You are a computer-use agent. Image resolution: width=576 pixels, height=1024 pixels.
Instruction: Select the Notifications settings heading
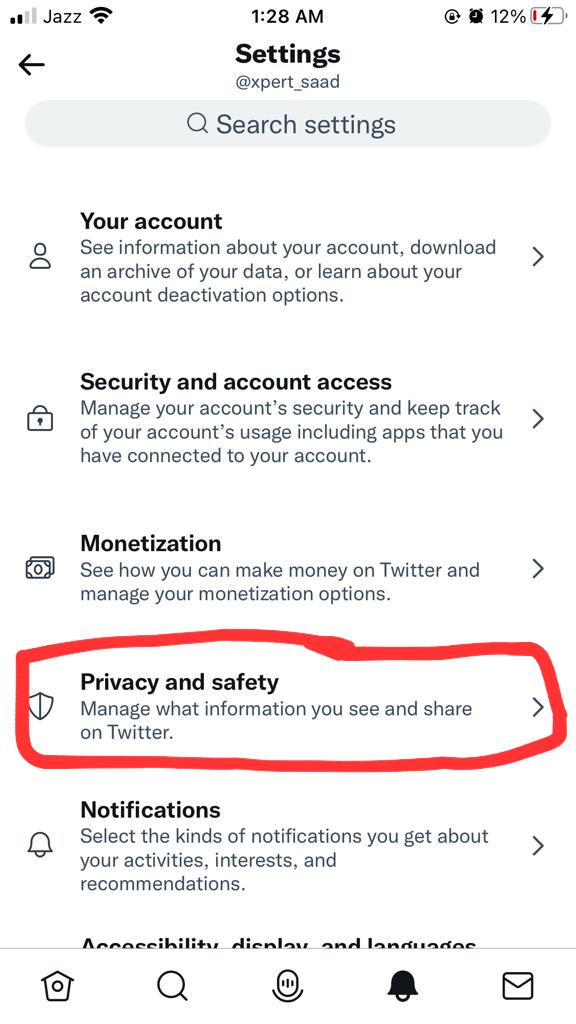click(150, 810)
